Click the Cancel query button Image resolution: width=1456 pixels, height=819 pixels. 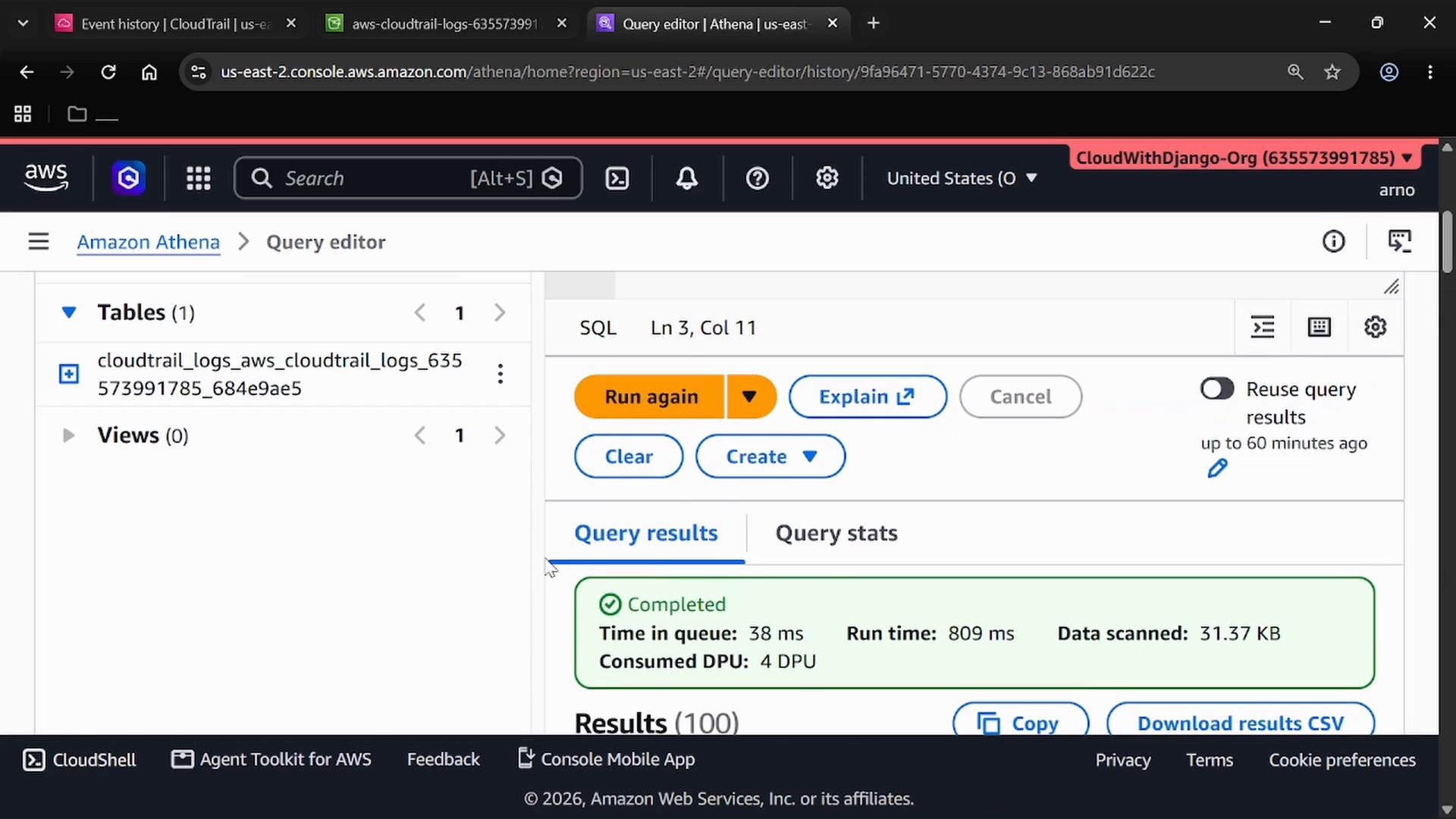[x=1020, y=397]
